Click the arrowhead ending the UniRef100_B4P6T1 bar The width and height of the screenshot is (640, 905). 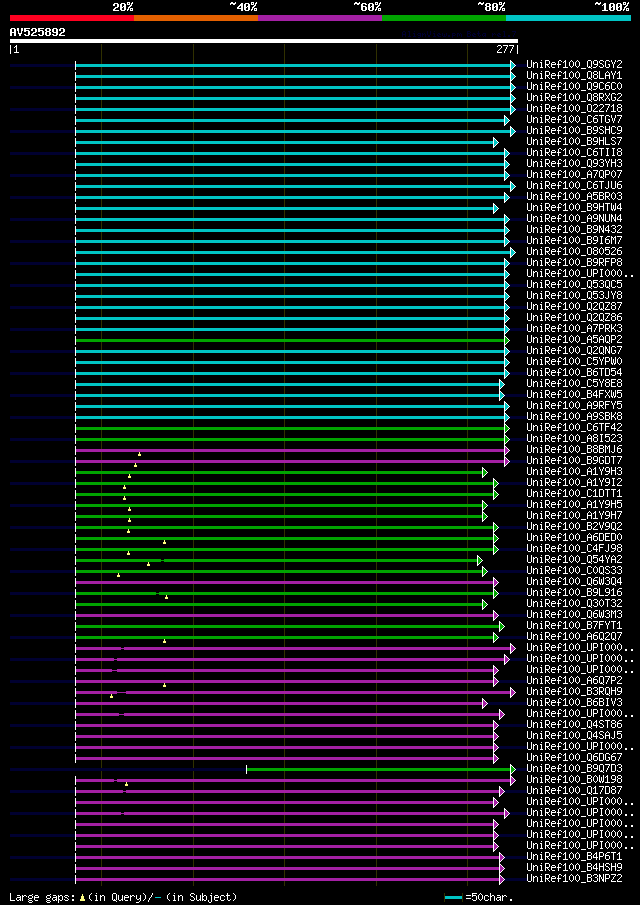(x=501, y=857)
